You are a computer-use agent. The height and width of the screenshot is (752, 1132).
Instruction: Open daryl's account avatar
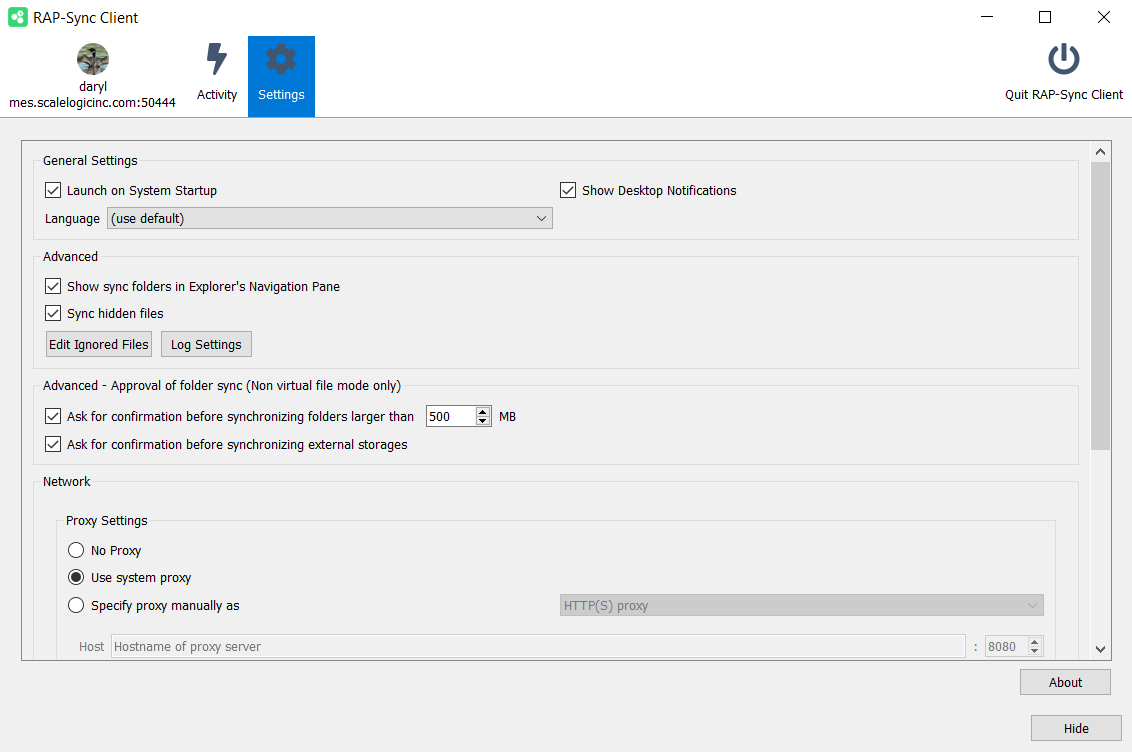pyautogui.click(x=93, y=59)
